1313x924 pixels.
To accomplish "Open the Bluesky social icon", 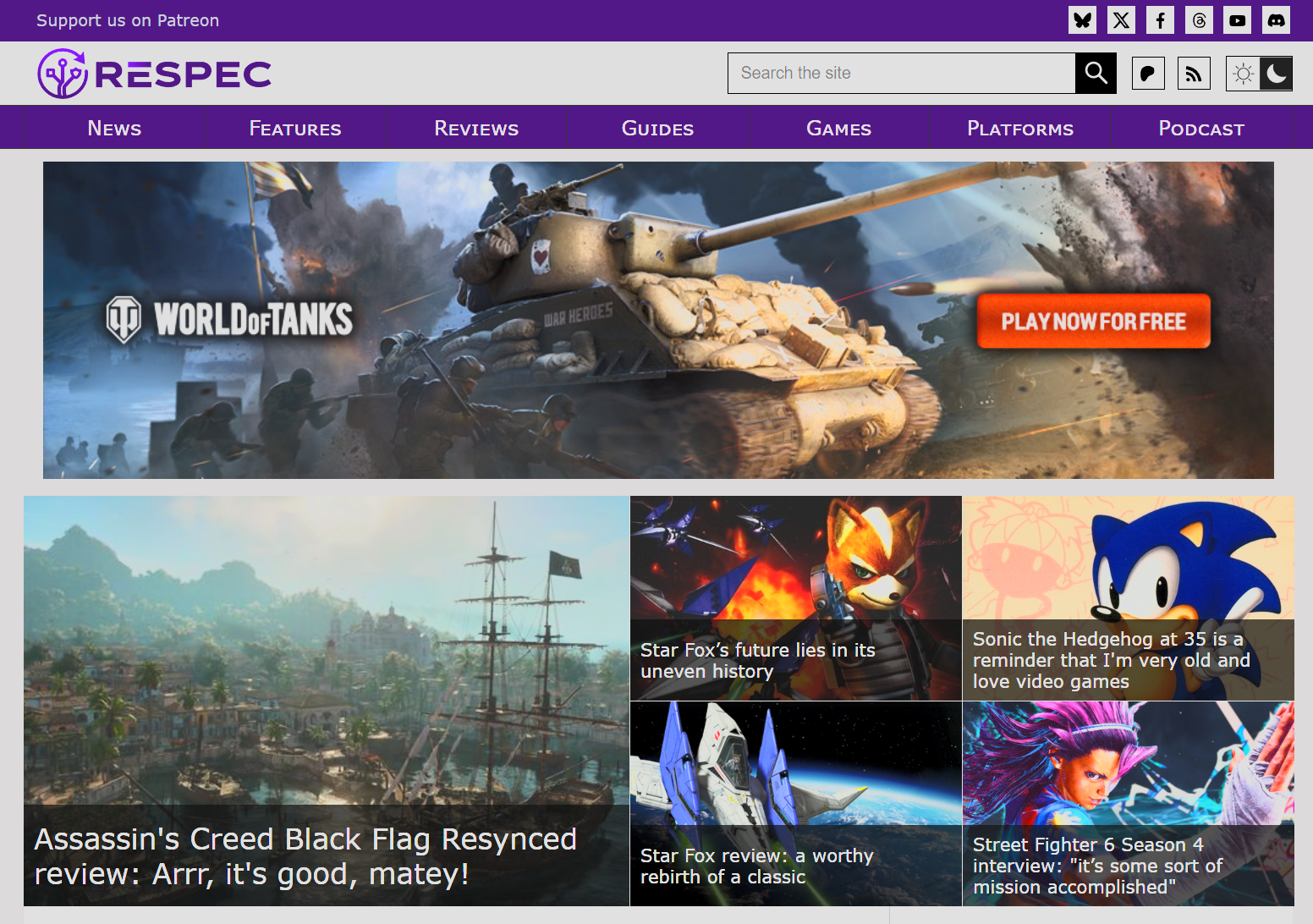I will click(x=1082, y=20).
